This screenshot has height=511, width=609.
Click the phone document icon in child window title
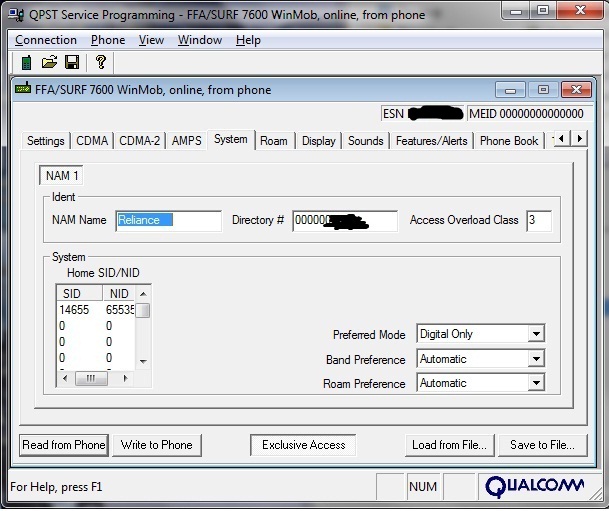point(23,88)
